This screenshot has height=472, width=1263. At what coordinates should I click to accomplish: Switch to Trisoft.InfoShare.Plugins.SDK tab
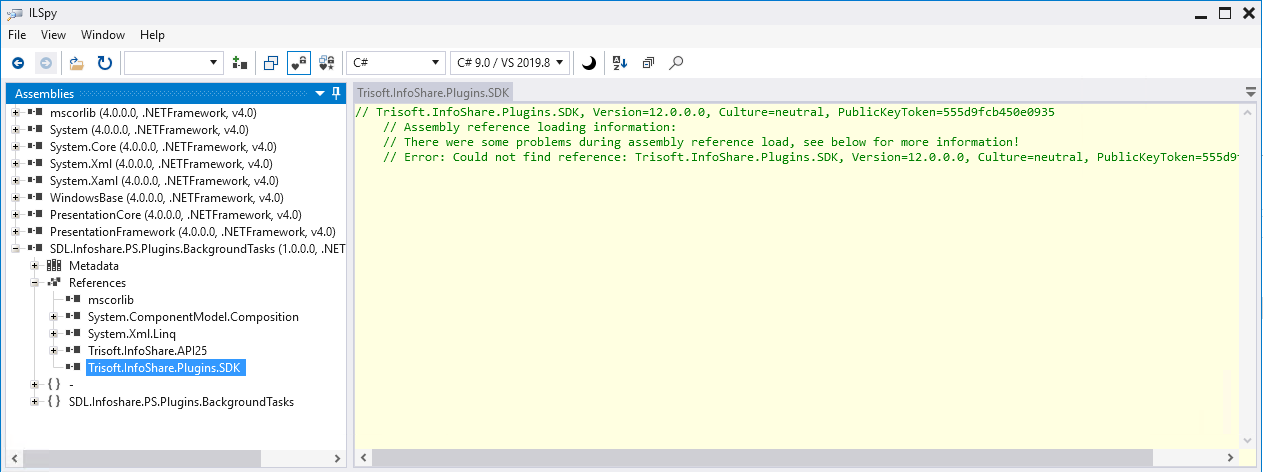pyautogui.click(x=435, y=93)
